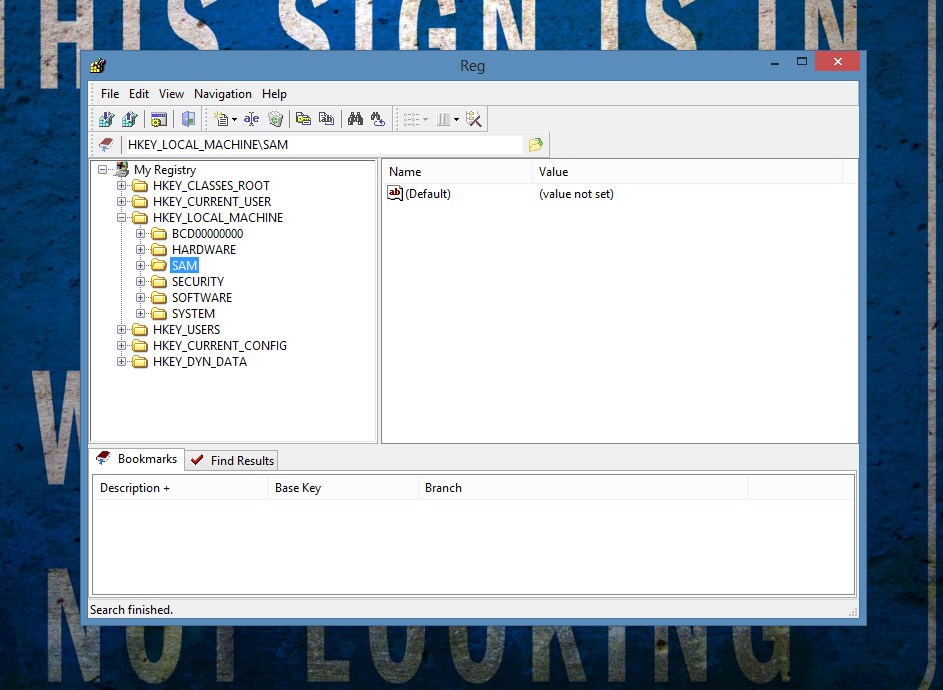
Task: Expand the SYSTEM key
Action: 140,313
